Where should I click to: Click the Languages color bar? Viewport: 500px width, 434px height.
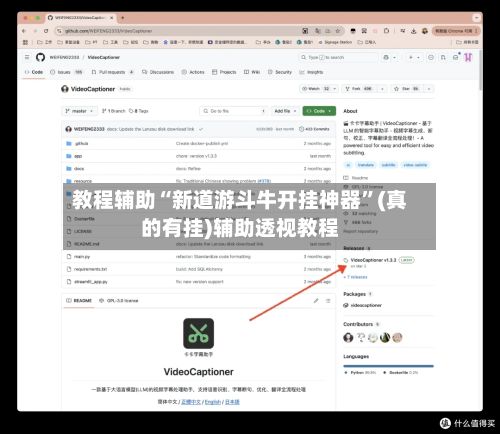click(388, 366)
